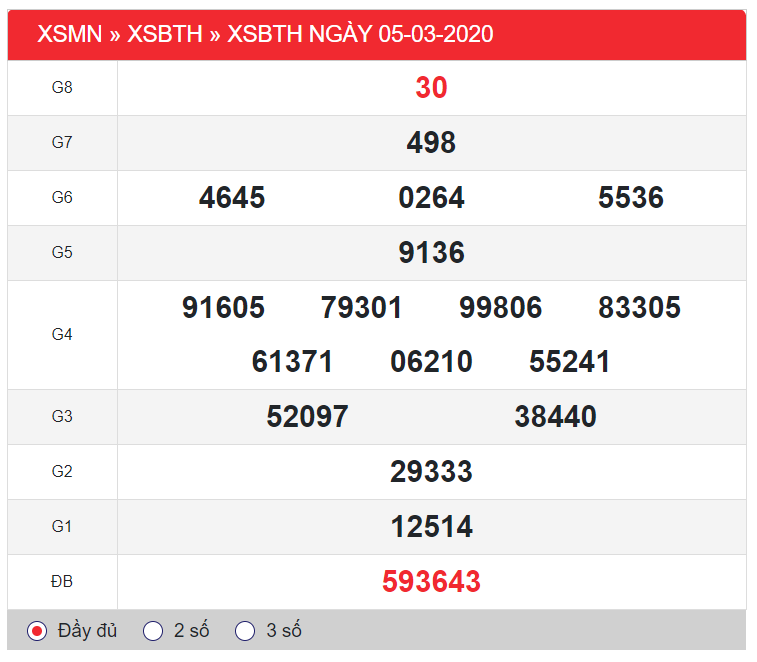Image resolution: width=757 pixels, height=662 pixels.
Task: Click G4 number 91605
Action: tap(223, 308)
